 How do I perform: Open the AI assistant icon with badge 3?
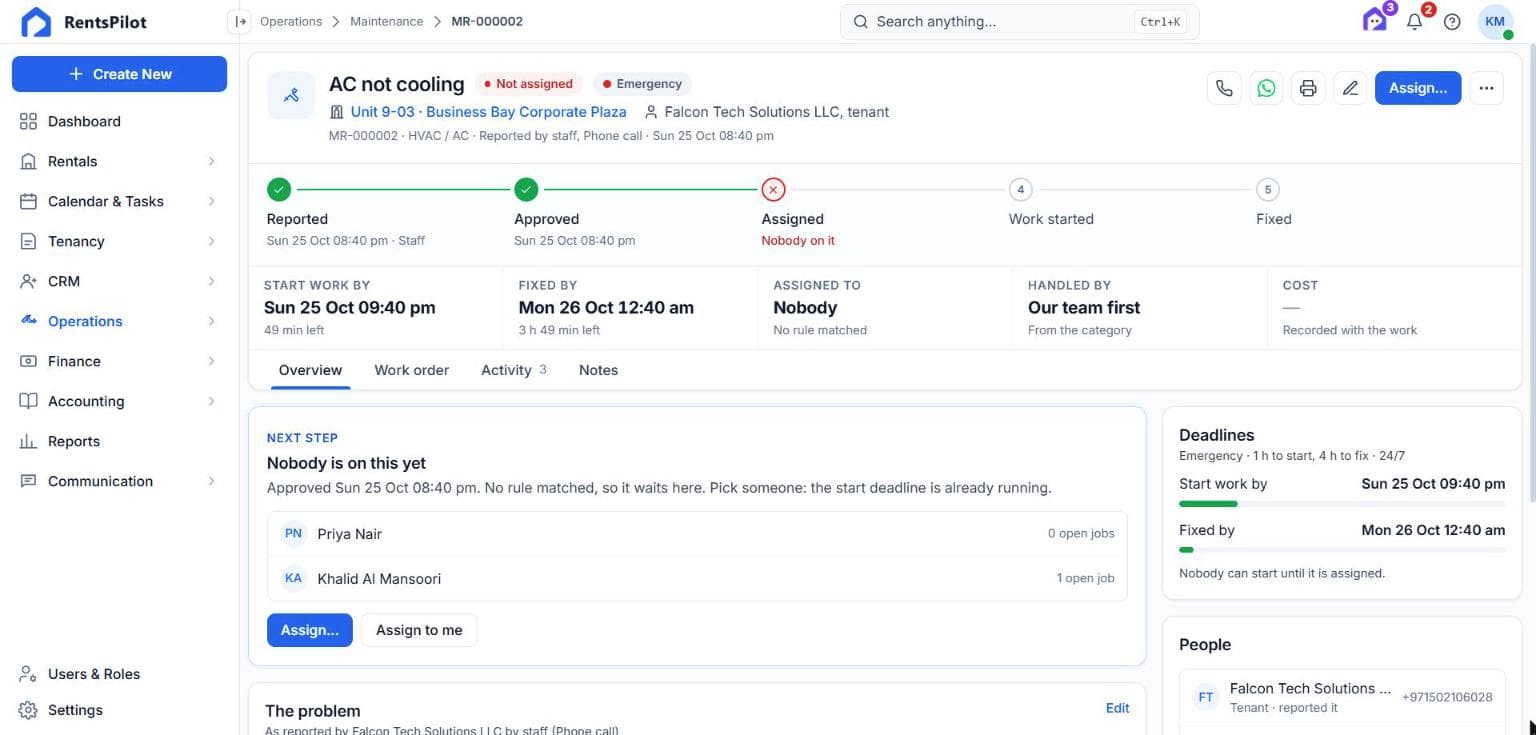1376,20
